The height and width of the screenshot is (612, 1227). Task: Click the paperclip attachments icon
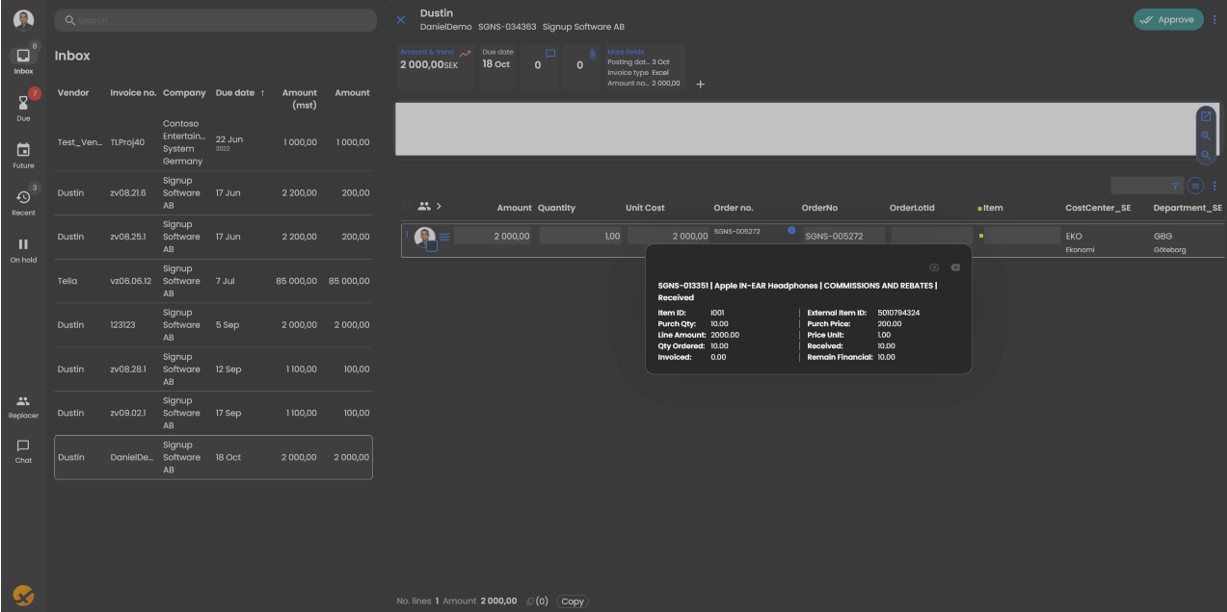pos(592,53)
